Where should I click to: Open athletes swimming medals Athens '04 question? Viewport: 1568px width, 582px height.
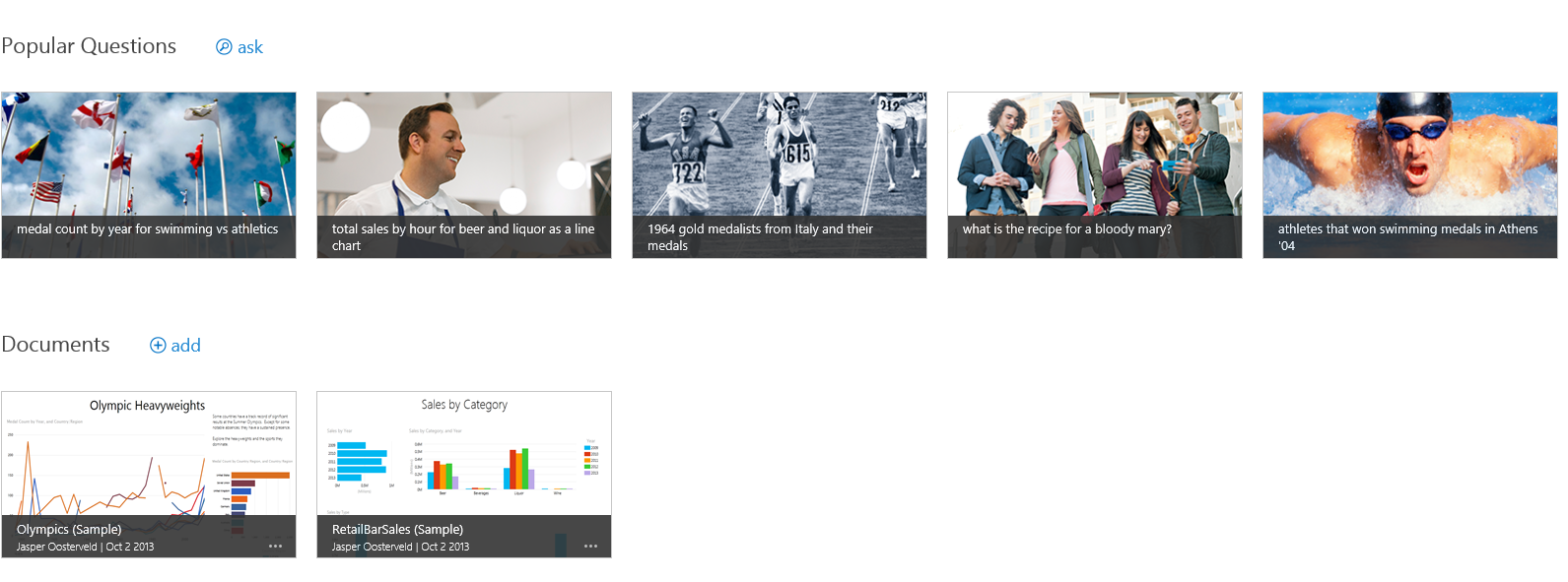(x=1410, y=175)
